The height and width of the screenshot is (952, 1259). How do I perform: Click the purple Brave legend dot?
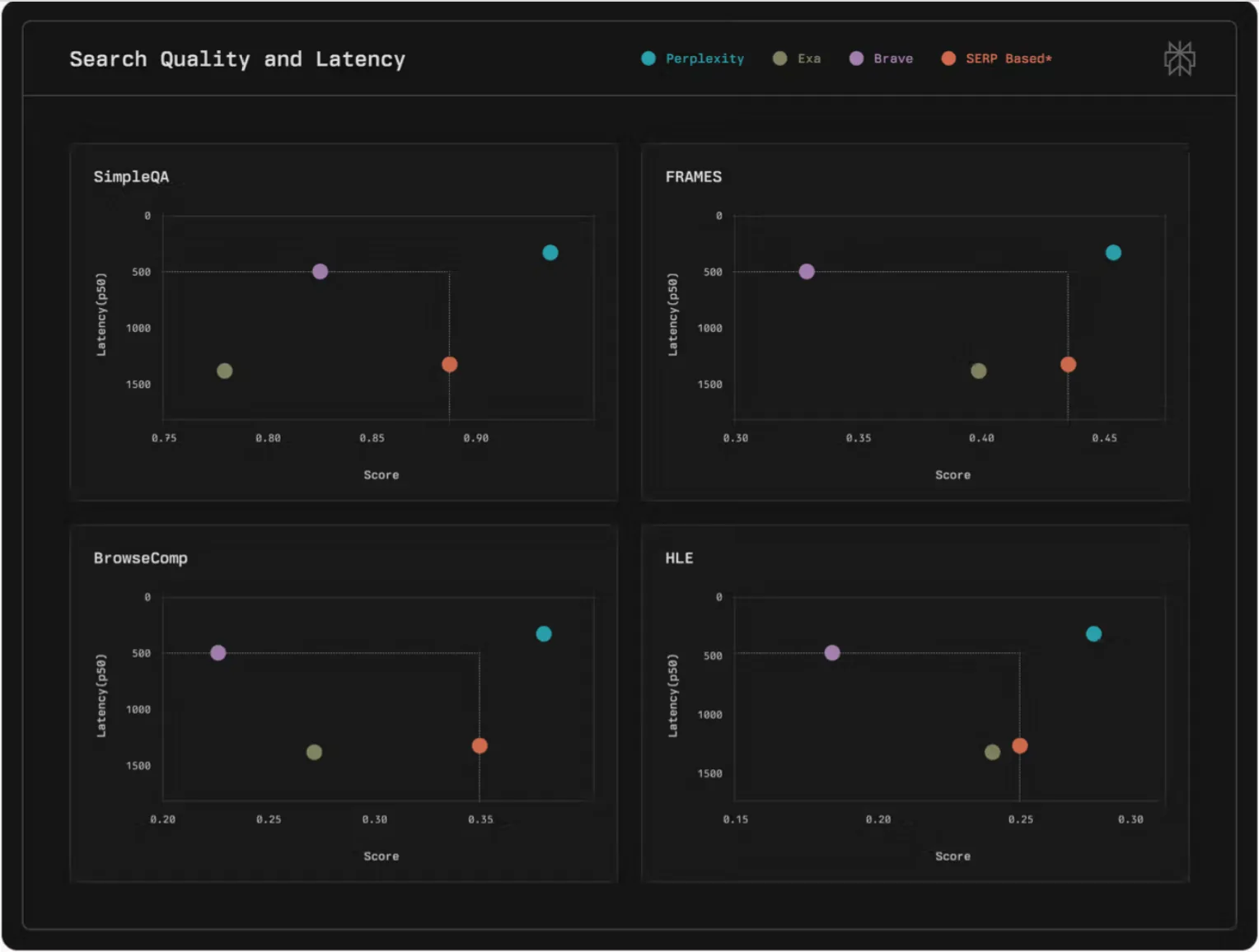click(856, 58)
